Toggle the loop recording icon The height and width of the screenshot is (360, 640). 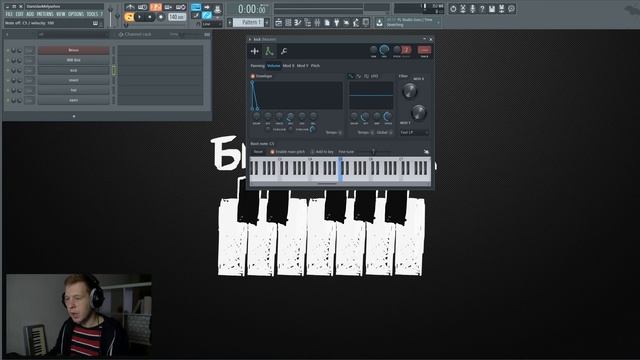click(x=181, y=7)
